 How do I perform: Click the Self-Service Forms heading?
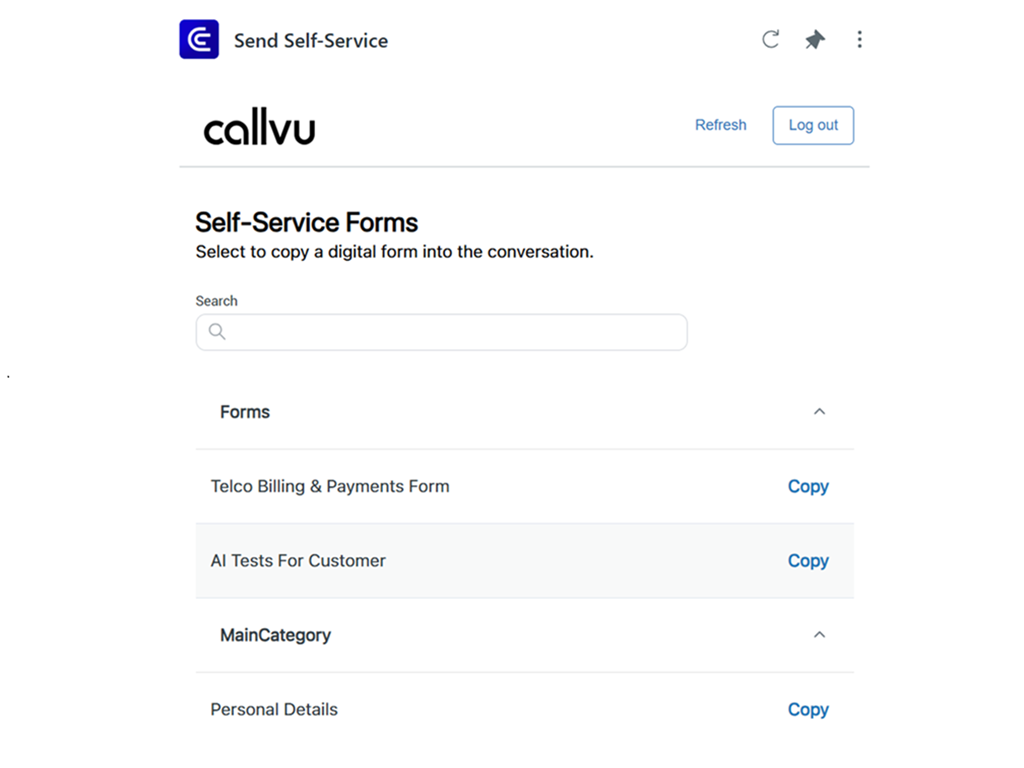[306, 221]
